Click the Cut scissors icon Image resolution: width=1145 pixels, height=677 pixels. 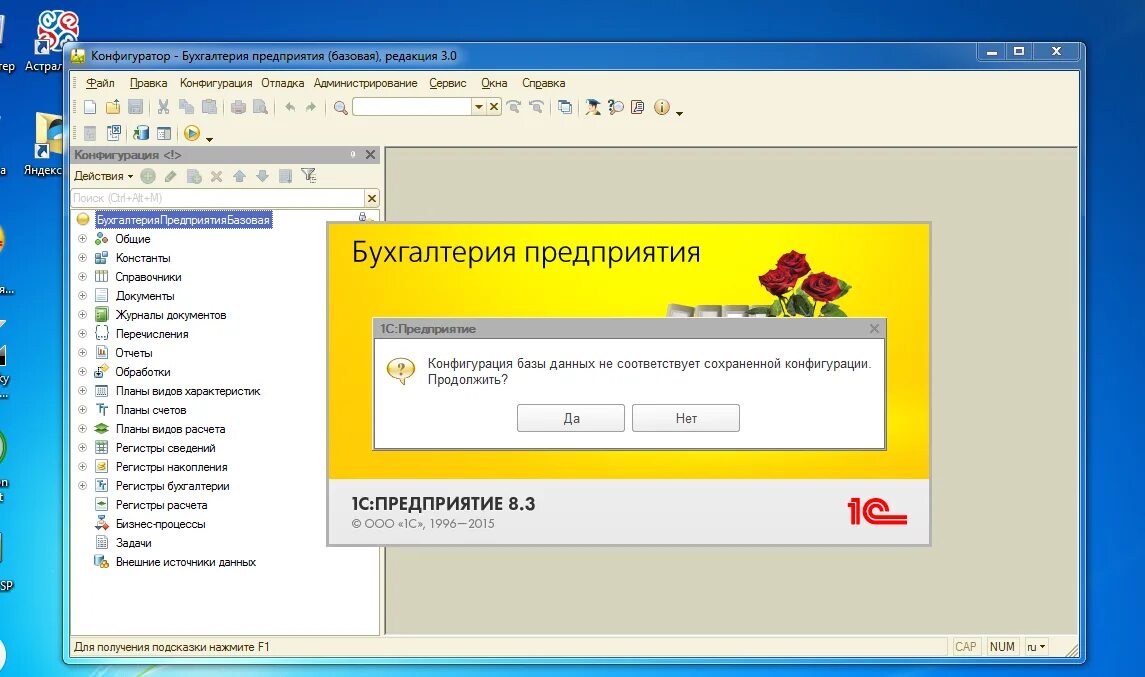[x=164, y=107]
